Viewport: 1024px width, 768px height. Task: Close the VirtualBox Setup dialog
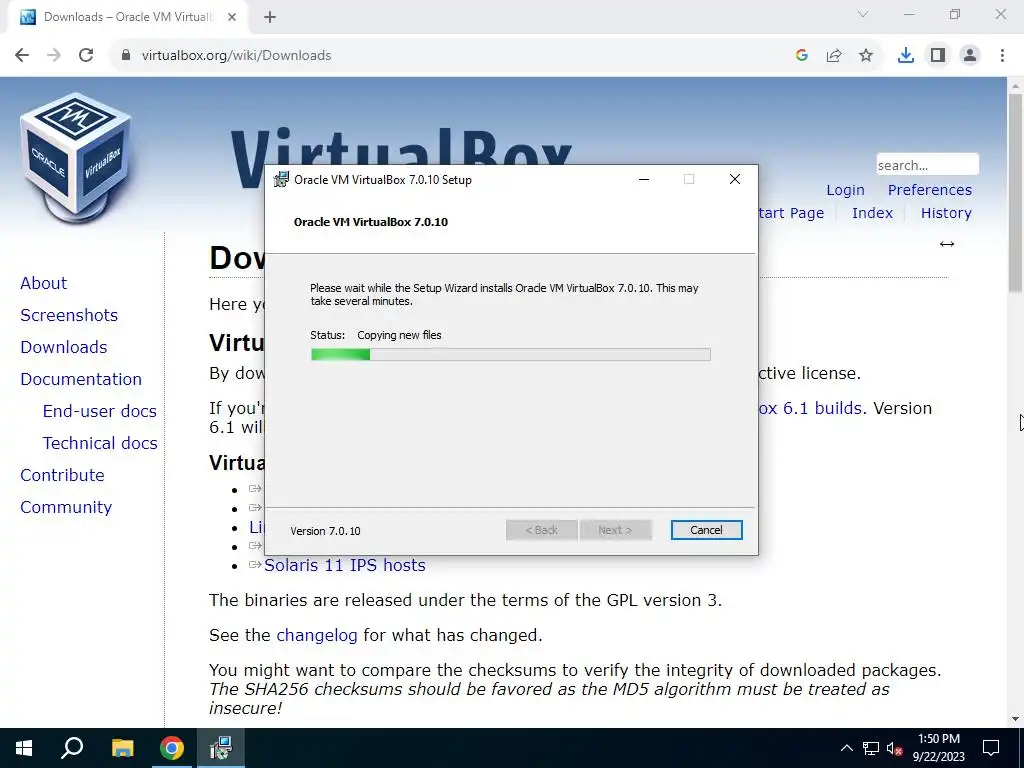click(x=735, y=180)
